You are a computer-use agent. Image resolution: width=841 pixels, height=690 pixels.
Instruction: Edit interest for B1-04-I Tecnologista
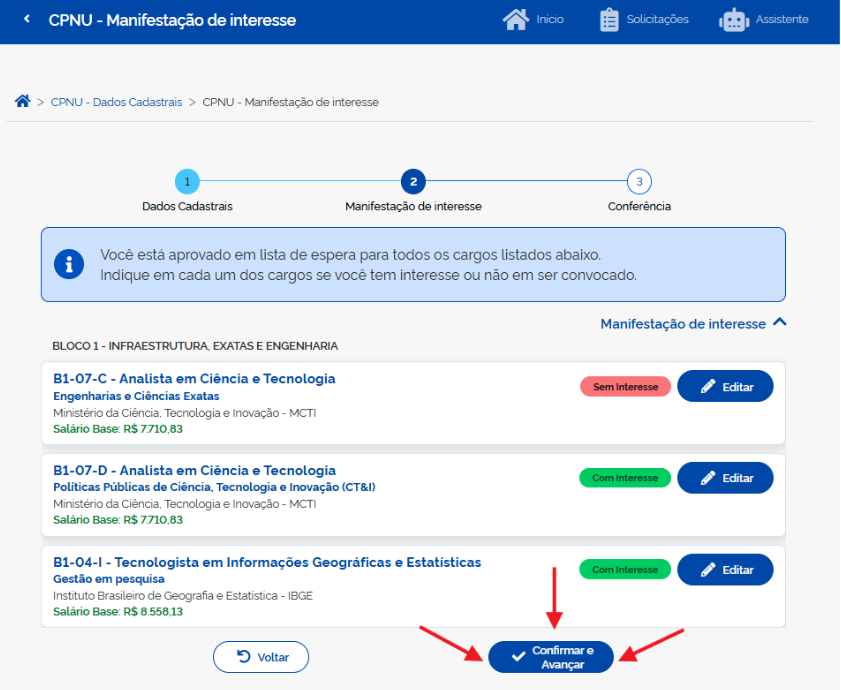(x=725, y=570)
